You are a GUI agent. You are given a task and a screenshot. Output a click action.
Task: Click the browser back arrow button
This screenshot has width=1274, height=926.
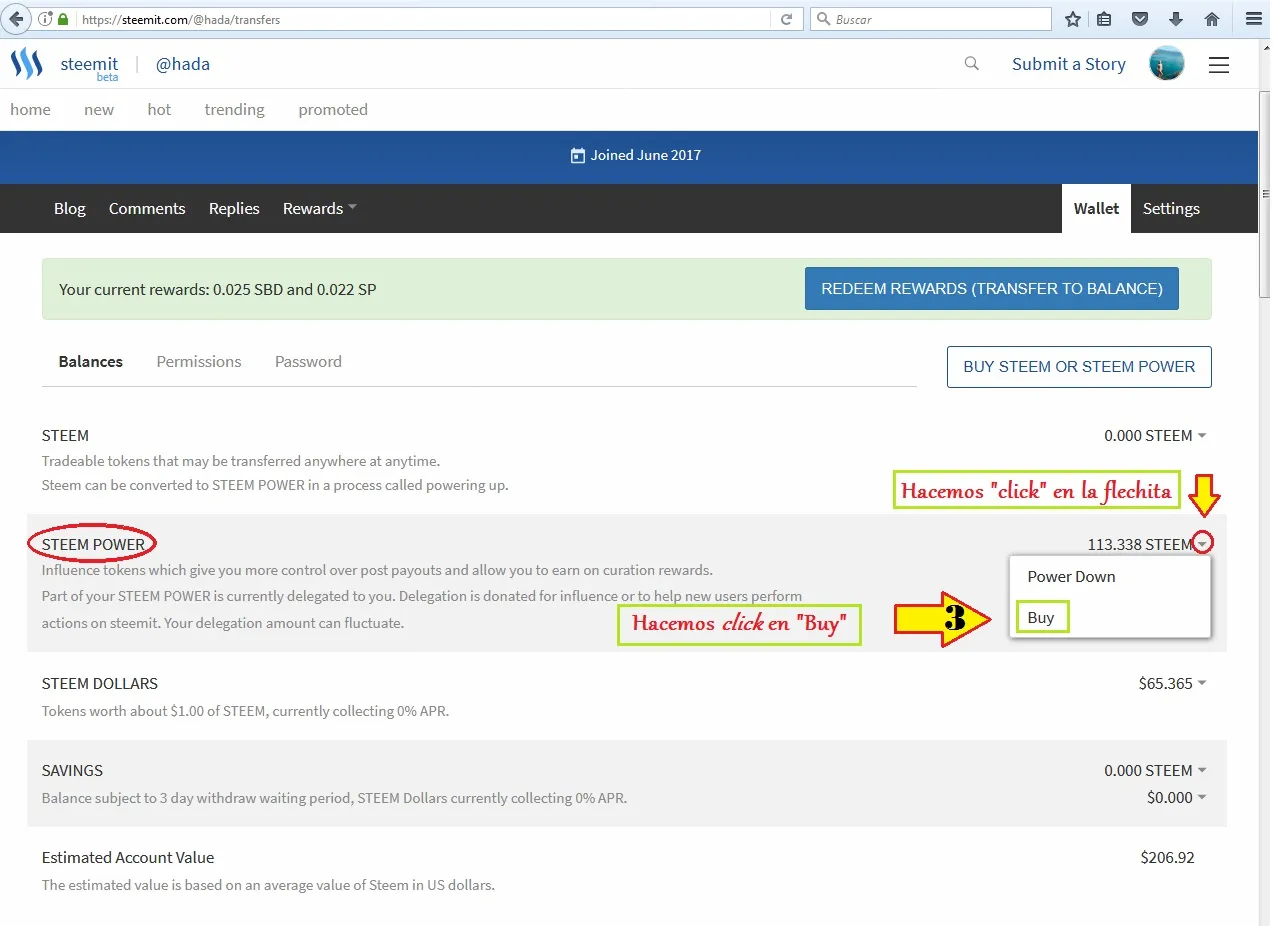17,19
